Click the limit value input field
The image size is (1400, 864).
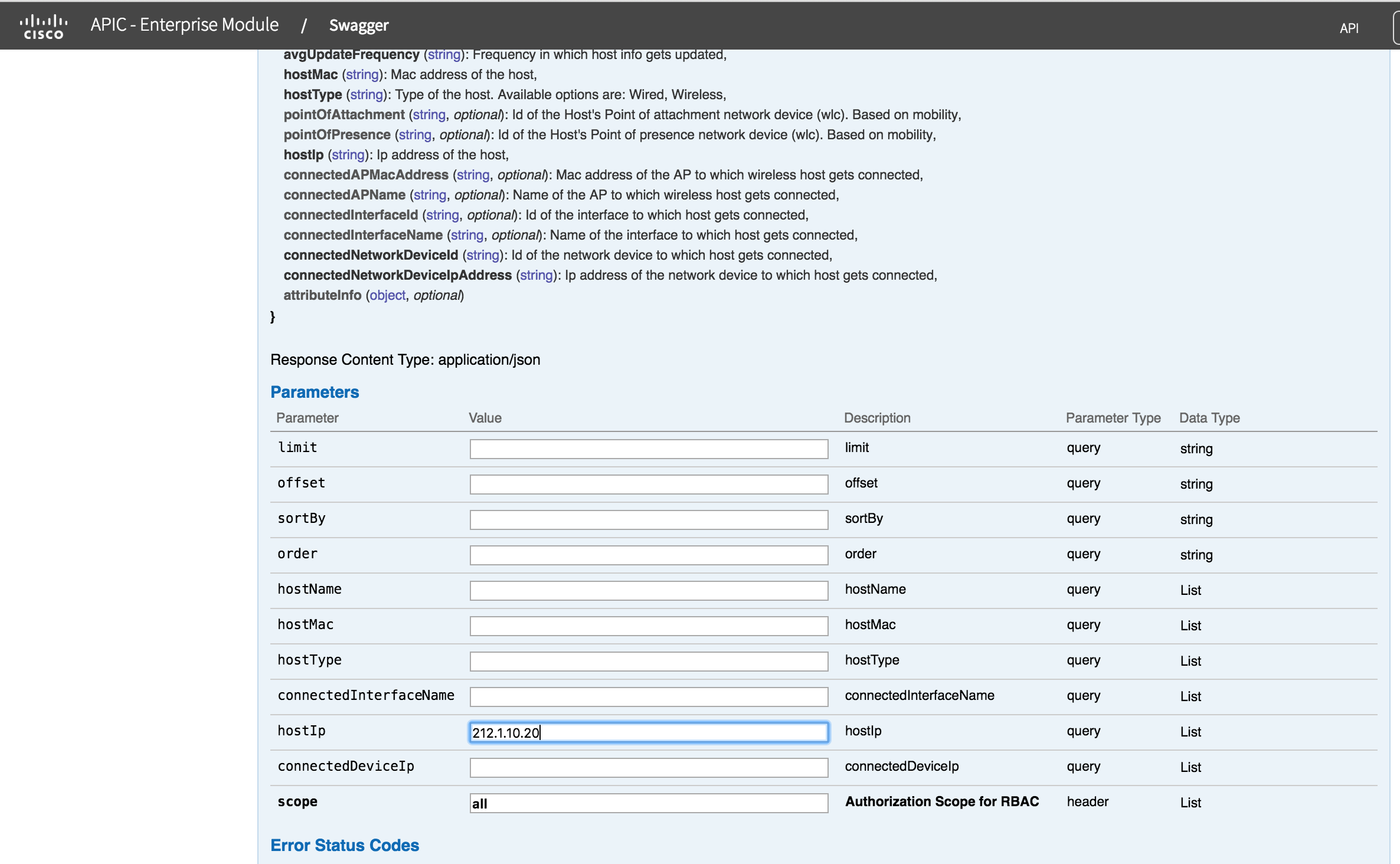tap(648, 449)
